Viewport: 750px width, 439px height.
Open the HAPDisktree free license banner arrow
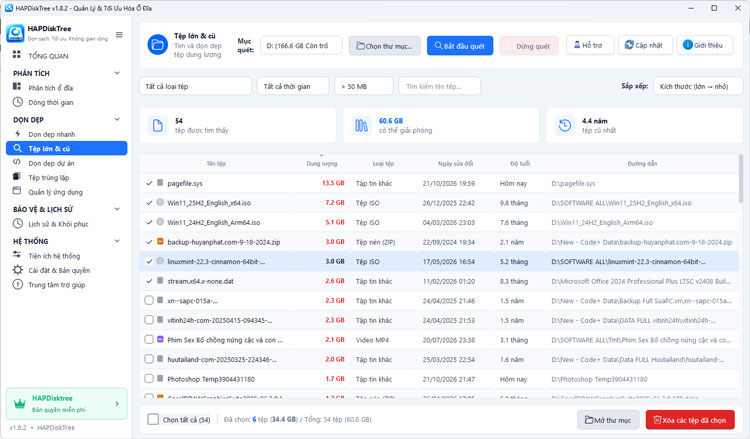click(x=117, y=404)
